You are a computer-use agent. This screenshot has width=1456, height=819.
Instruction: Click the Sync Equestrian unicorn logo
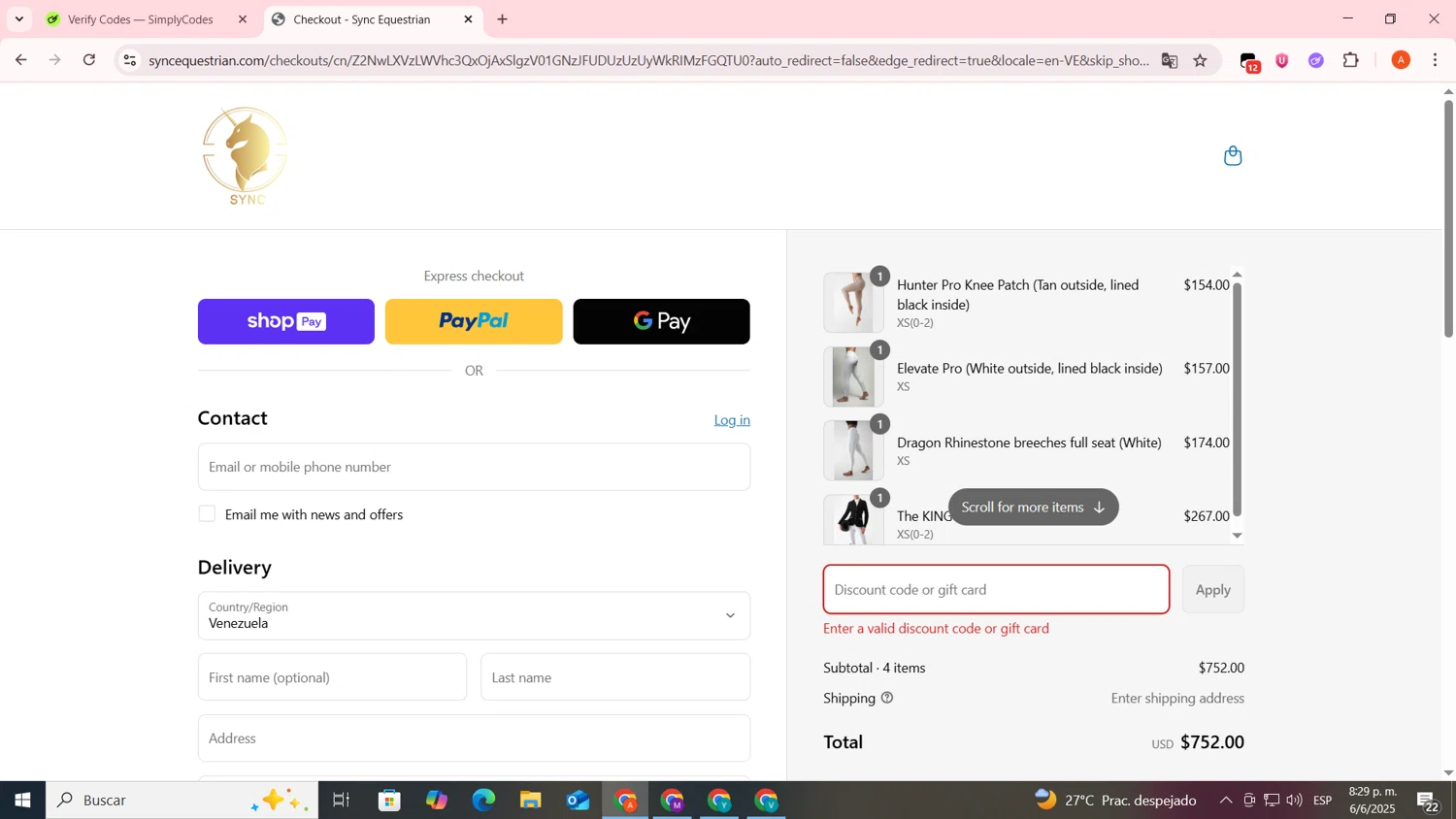coord(246,155)
